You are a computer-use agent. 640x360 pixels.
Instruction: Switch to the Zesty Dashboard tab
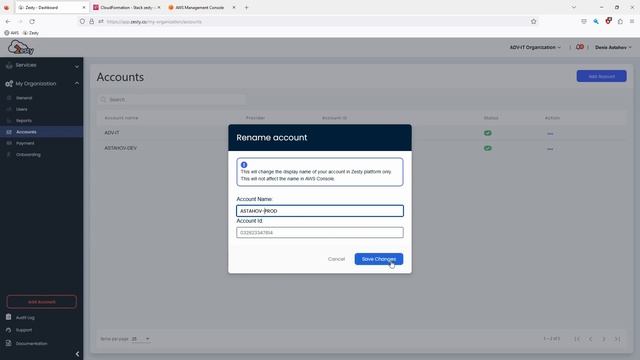(x=51, y=7)
